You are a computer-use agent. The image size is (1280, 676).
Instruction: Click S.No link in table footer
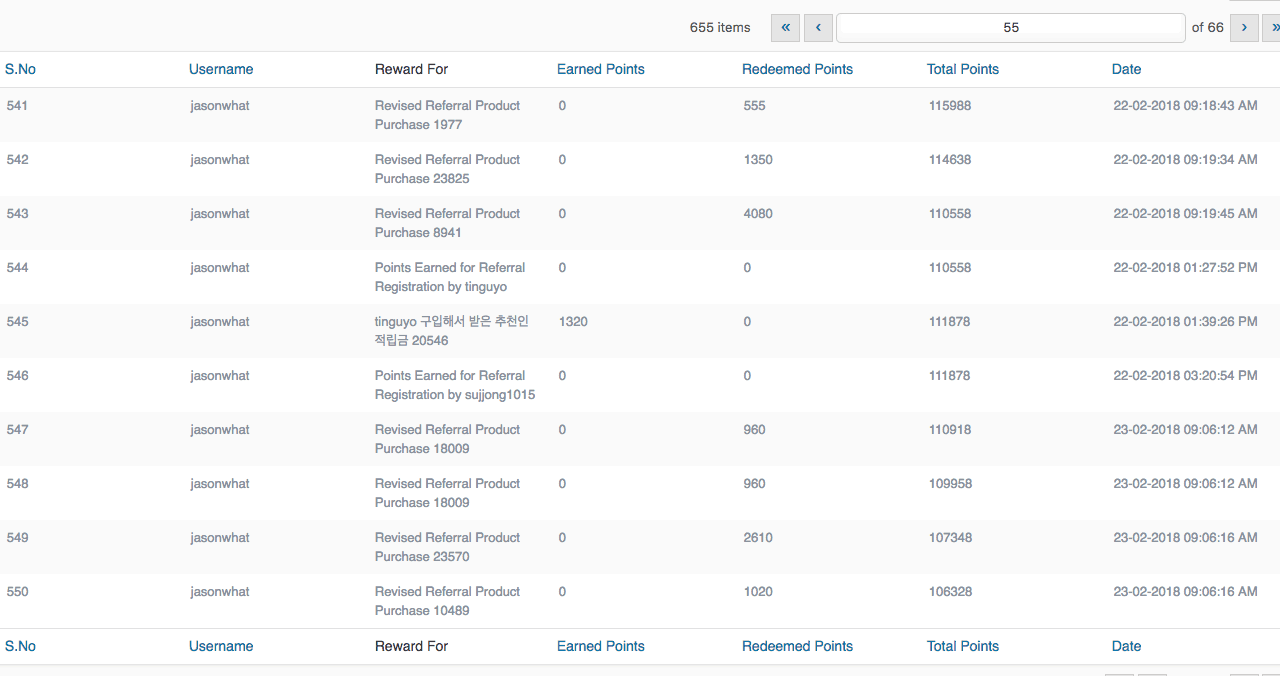click(20, 646)
